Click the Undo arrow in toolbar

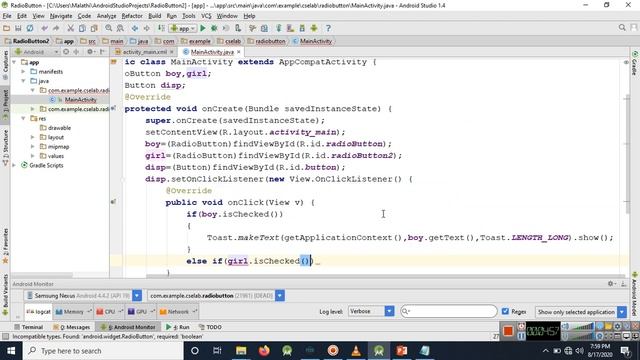(x=44, y=28)
